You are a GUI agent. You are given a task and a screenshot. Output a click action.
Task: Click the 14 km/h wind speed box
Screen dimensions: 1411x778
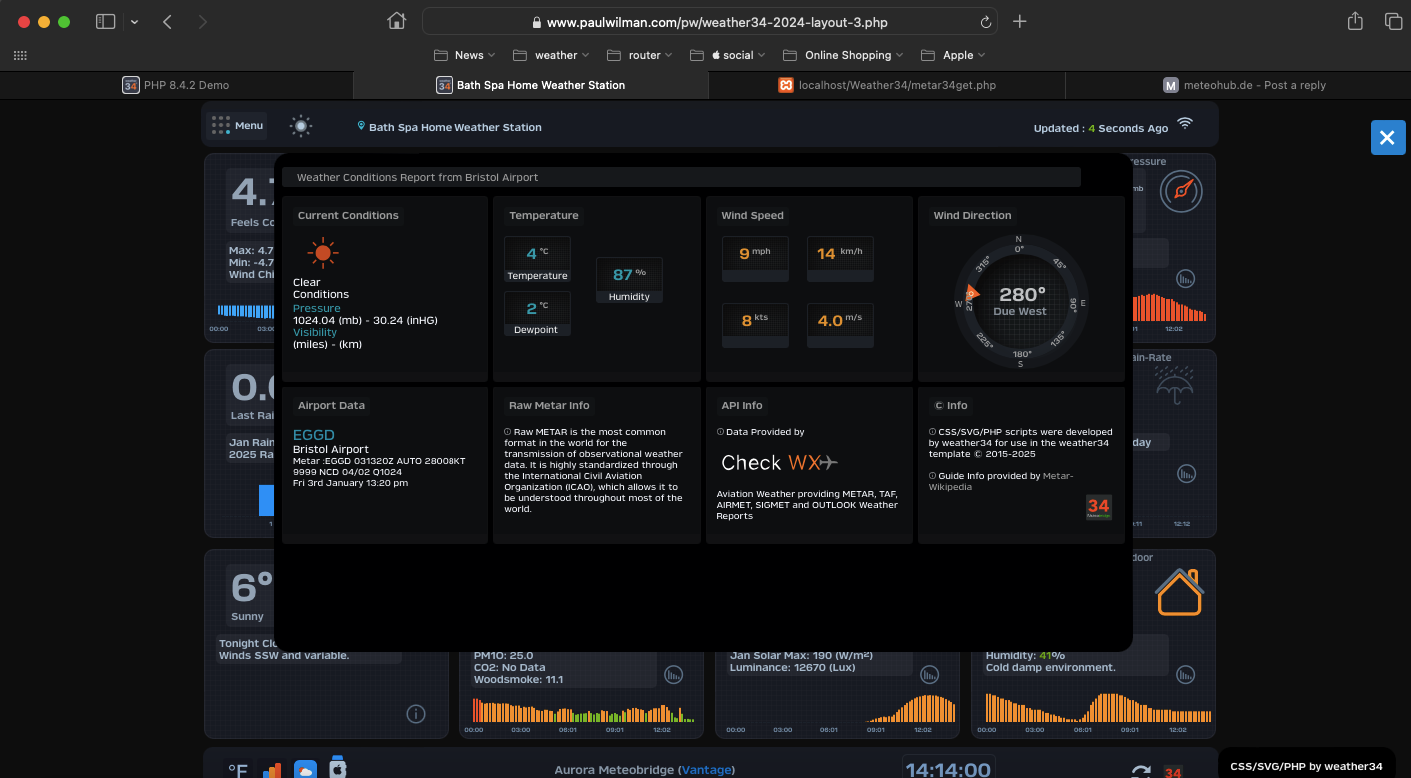point(840,259)
